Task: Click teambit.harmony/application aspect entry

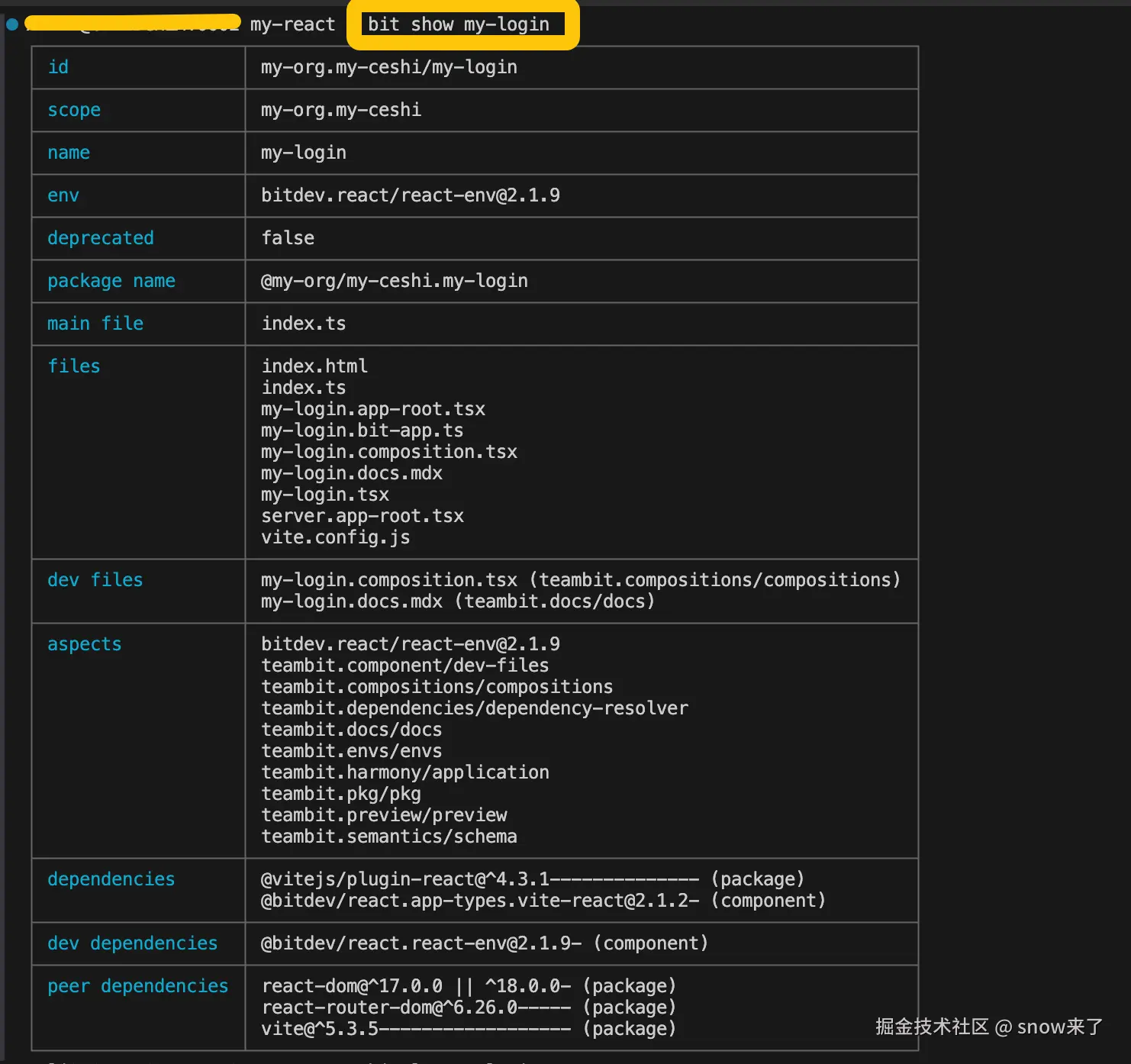Action: click(x=404, y=772)
